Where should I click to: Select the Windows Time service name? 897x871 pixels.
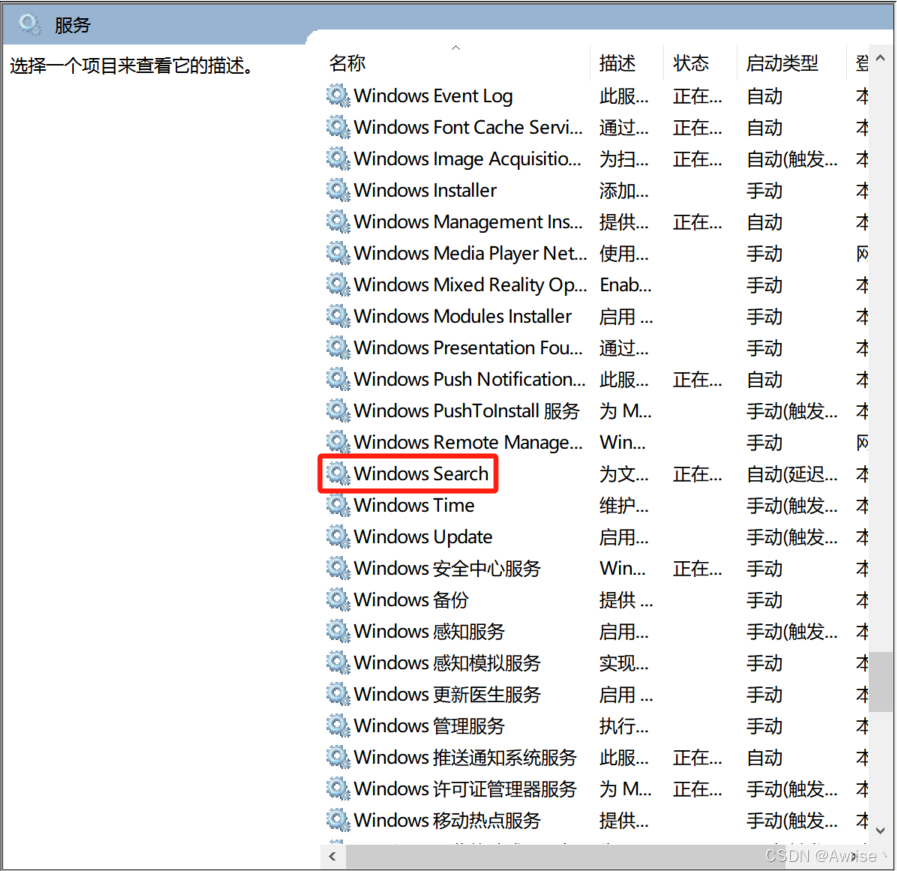(x=414, y=505)
